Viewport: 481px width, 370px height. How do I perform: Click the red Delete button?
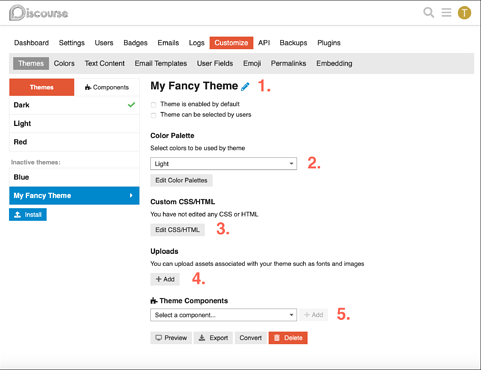pyautogui.click(x=288, y=338)
